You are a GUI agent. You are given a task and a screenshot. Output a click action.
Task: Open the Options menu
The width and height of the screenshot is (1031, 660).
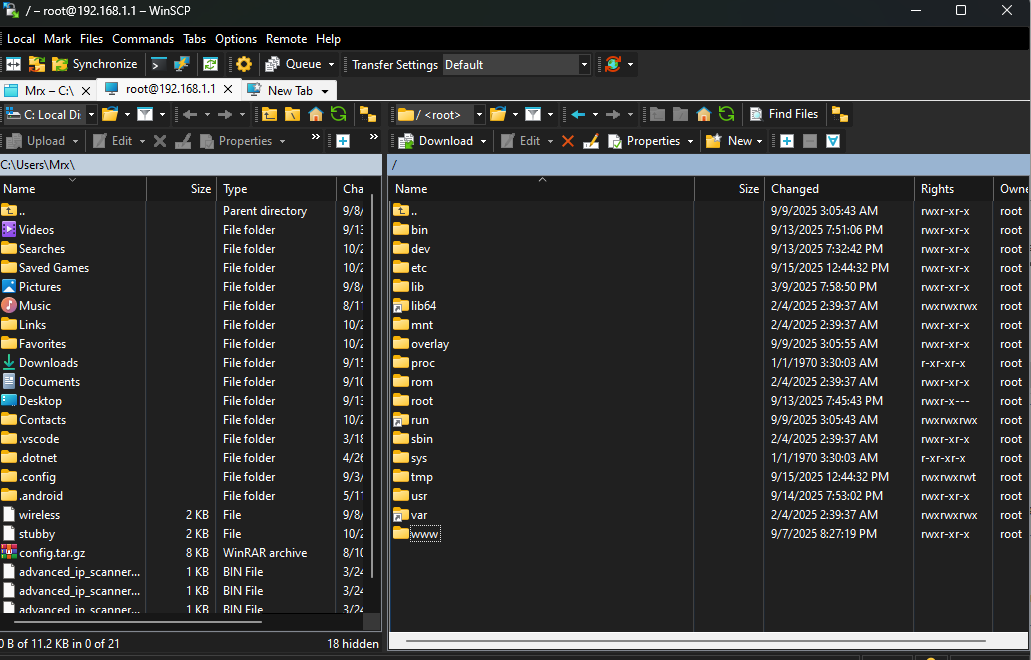[x=236, y=39]
